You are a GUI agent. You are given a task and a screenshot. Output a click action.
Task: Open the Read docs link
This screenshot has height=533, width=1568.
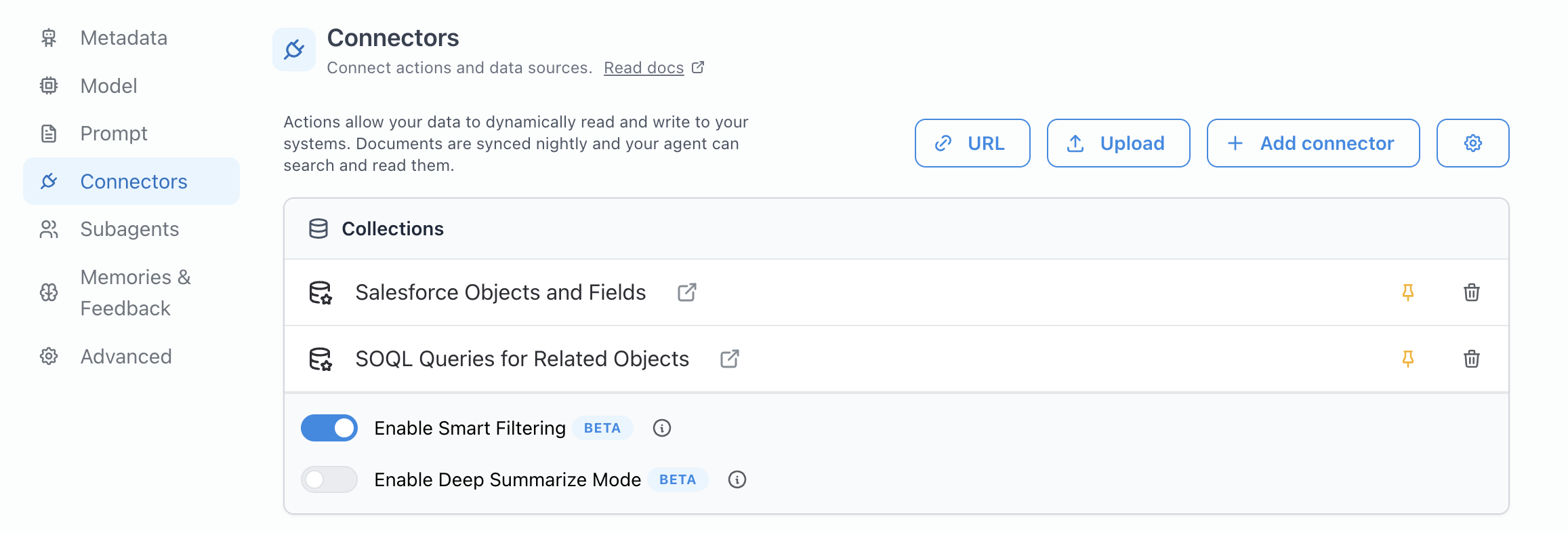click(644, 67)
